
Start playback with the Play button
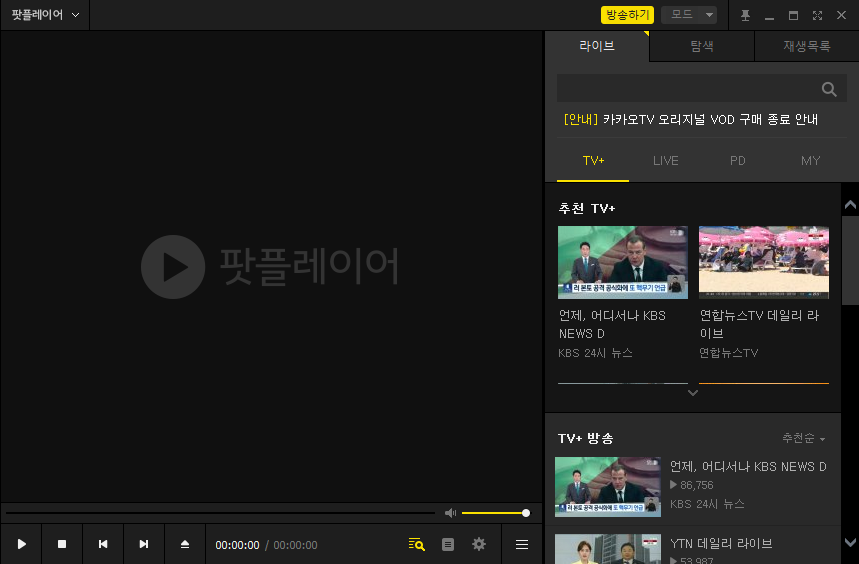tap(21, 544)
